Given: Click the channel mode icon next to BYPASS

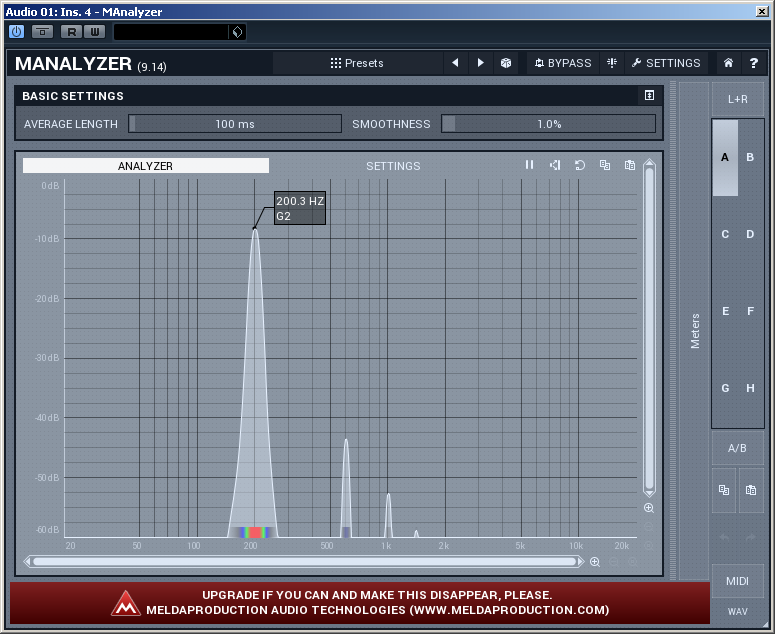Looking at the screenshot, I should pyautogui.click(x=612, y=63).
